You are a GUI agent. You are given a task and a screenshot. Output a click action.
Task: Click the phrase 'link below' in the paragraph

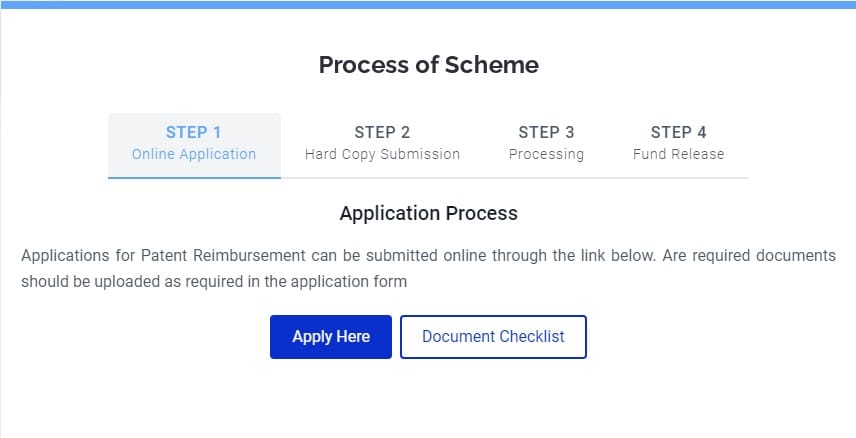coord(617,256)
